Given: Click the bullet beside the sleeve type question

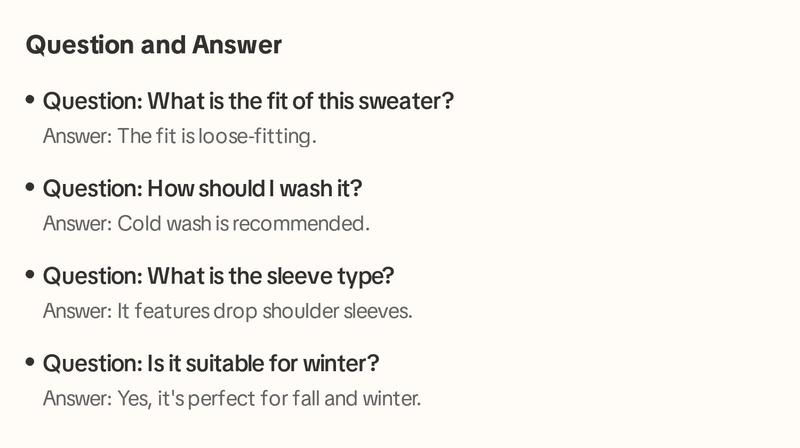Looking at the screenshot, I should 30,275.
